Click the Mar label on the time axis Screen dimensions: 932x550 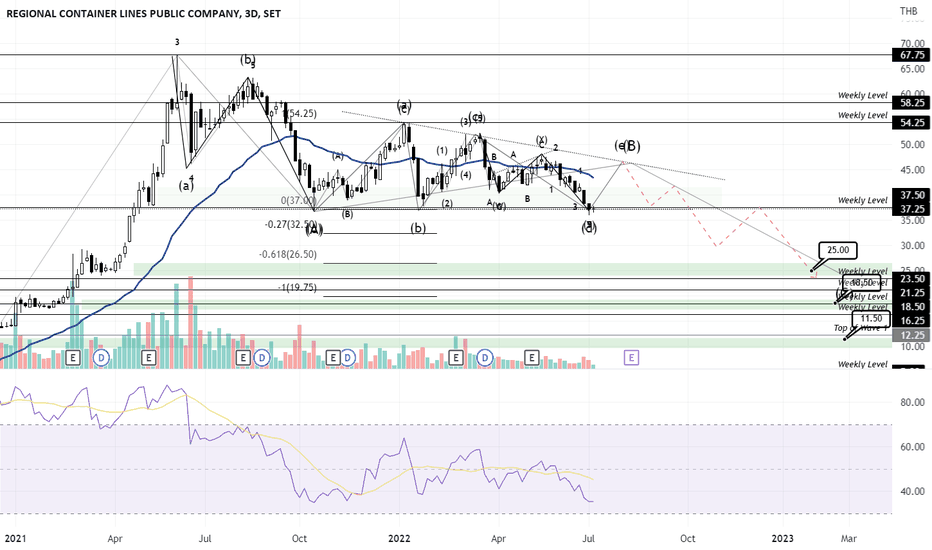pos(849,539)
